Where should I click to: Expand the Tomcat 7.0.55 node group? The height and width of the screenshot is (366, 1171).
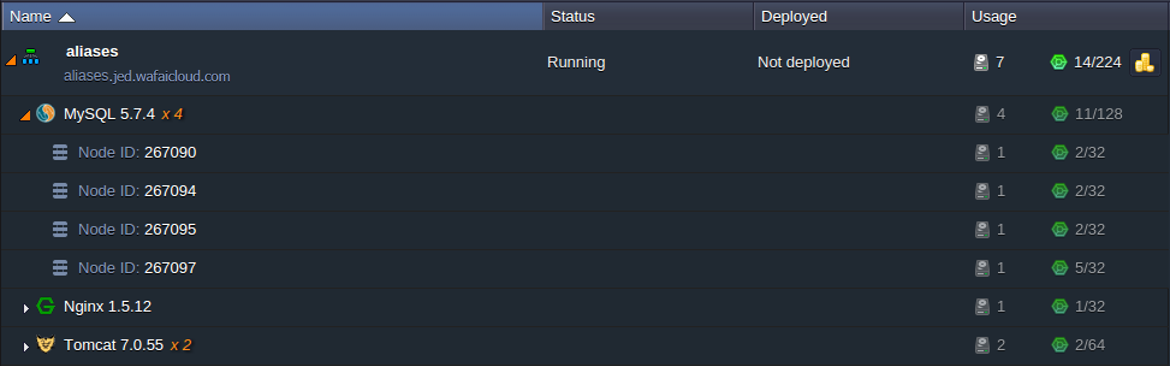(x=26, y=347)
